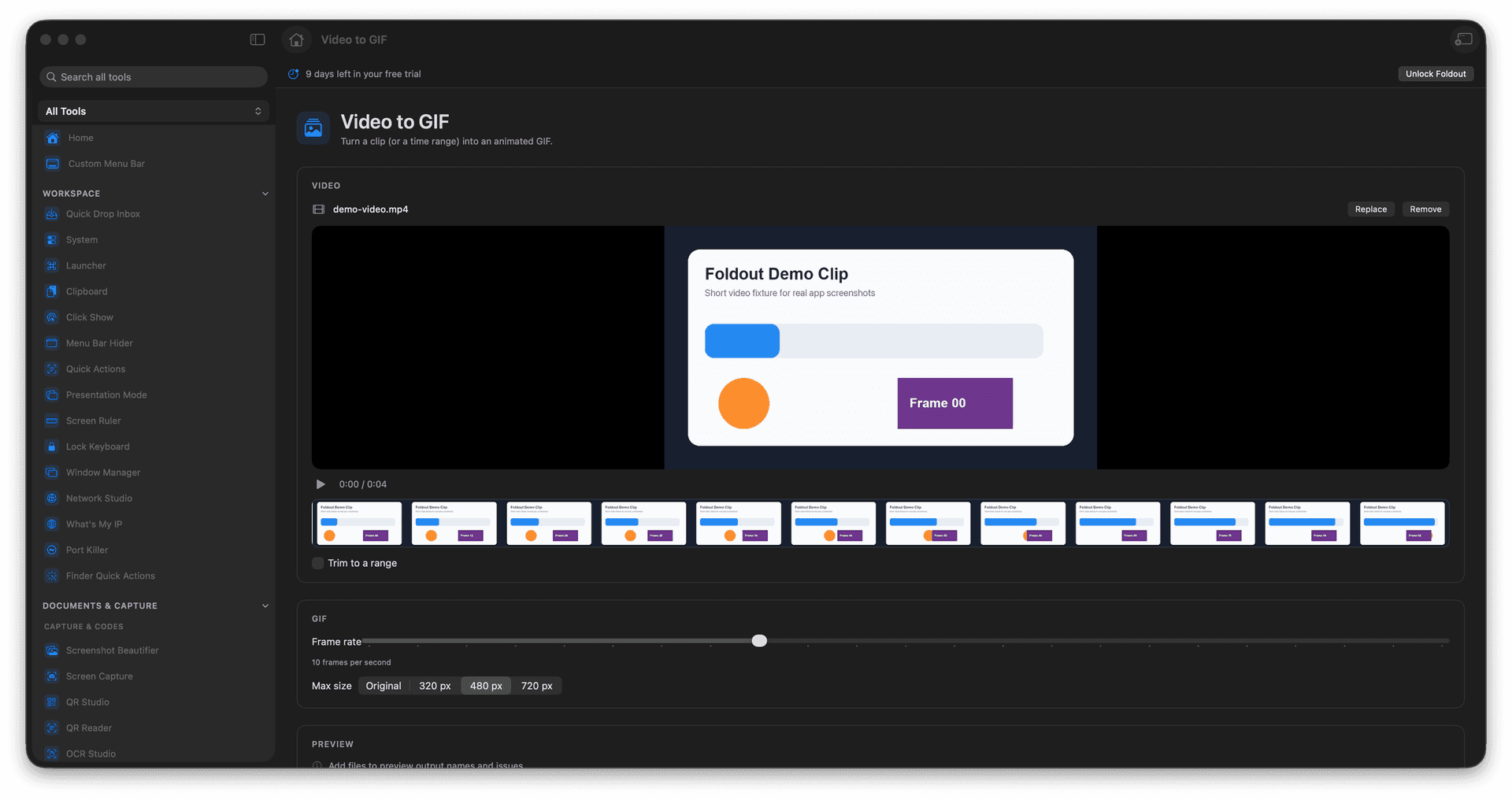Viewport: 1512px width, 800px height.
Task: Click in the Search all tools field
Action: pyautogui.click(x=154, y=77)
